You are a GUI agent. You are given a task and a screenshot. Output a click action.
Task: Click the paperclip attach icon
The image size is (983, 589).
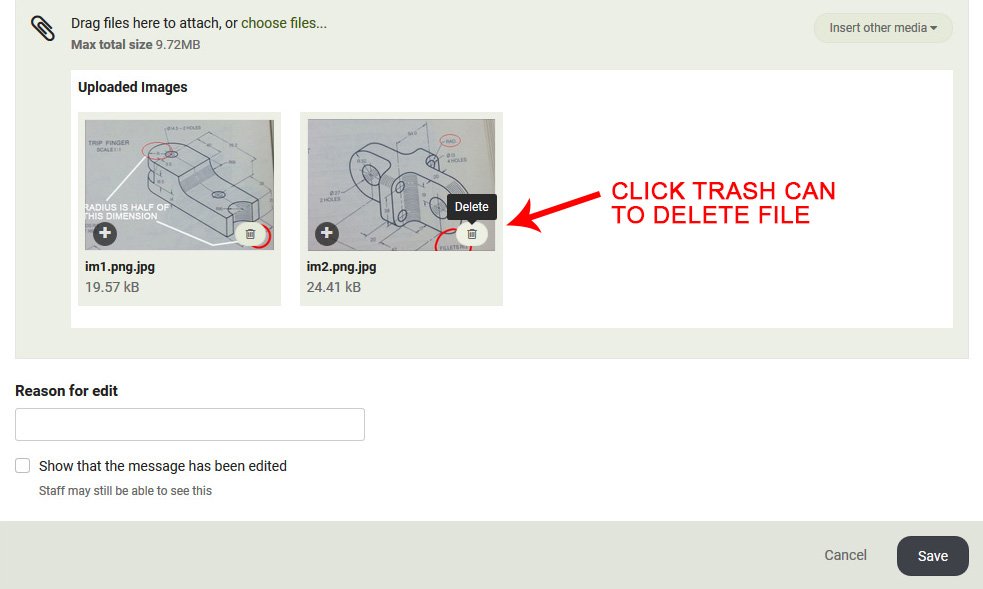point(43,28)
